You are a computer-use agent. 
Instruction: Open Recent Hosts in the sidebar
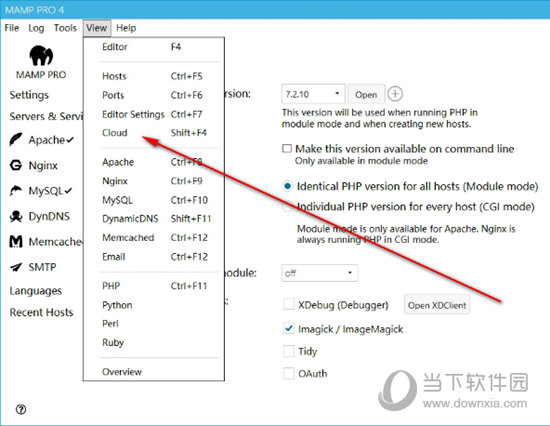coord(41,312)
